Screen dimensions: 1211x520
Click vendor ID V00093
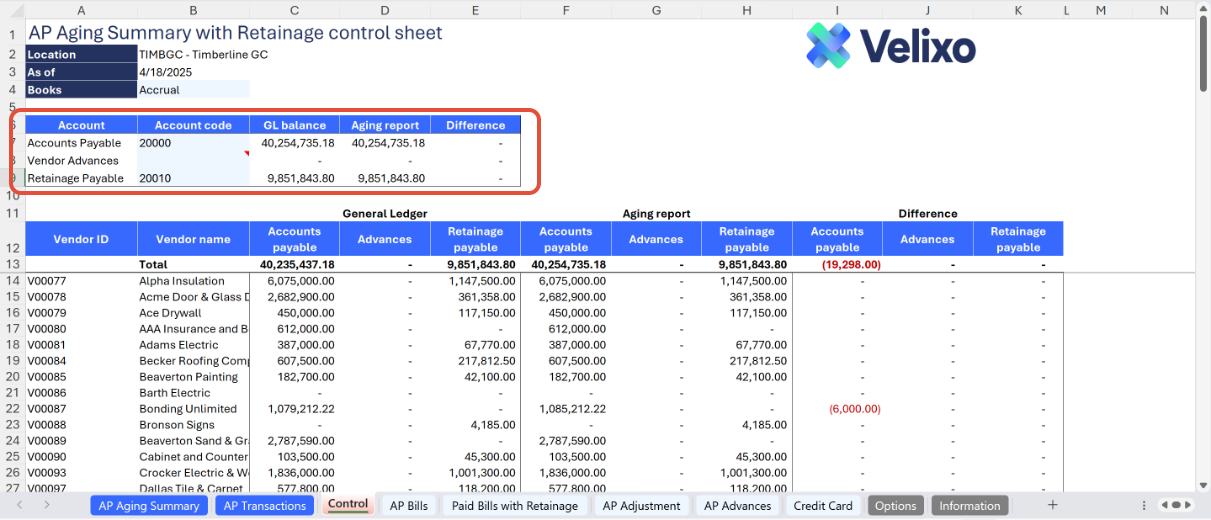pos(47,473)
